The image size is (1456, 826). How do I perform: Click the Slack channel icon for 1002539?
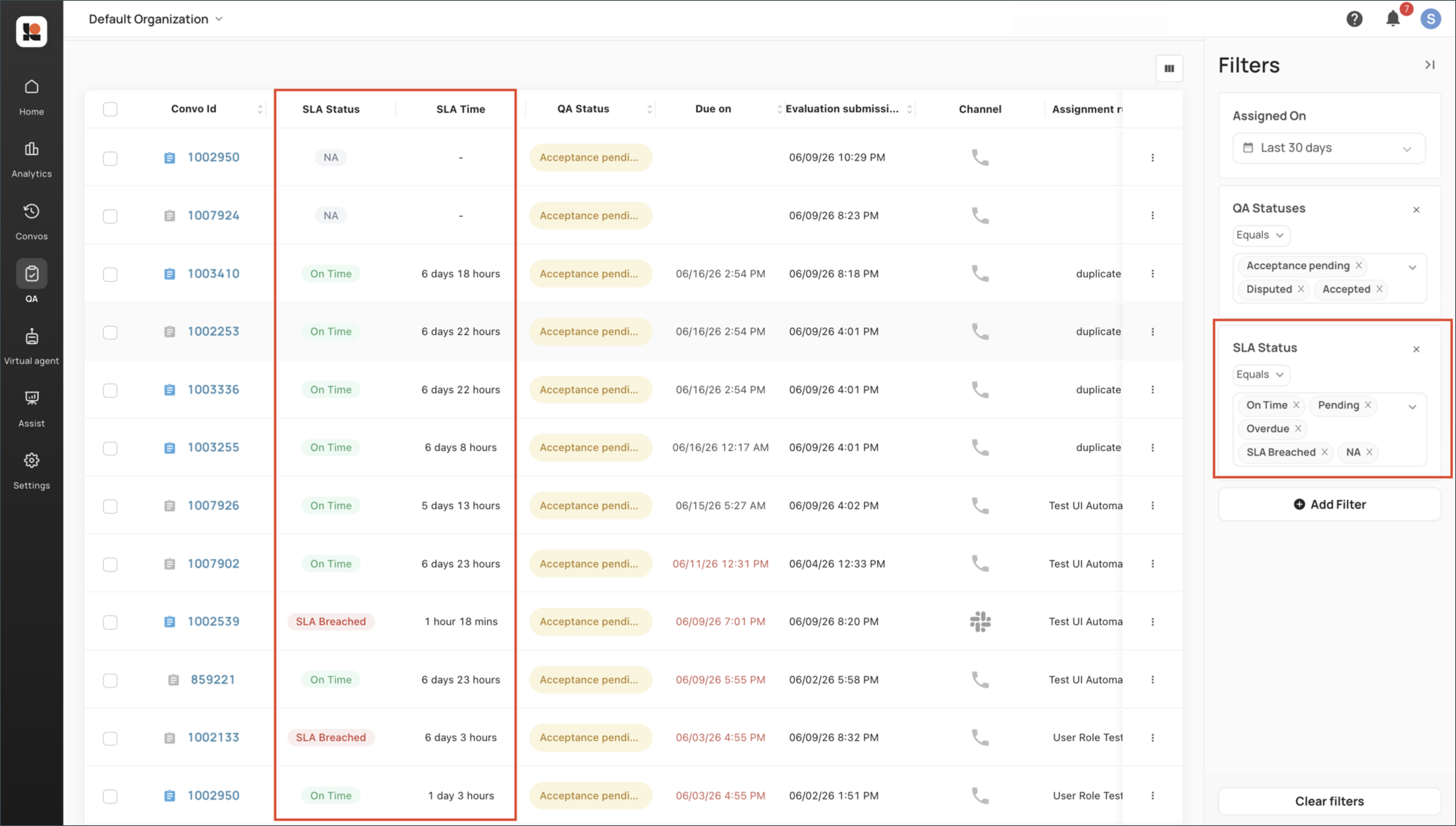point(980,622)
